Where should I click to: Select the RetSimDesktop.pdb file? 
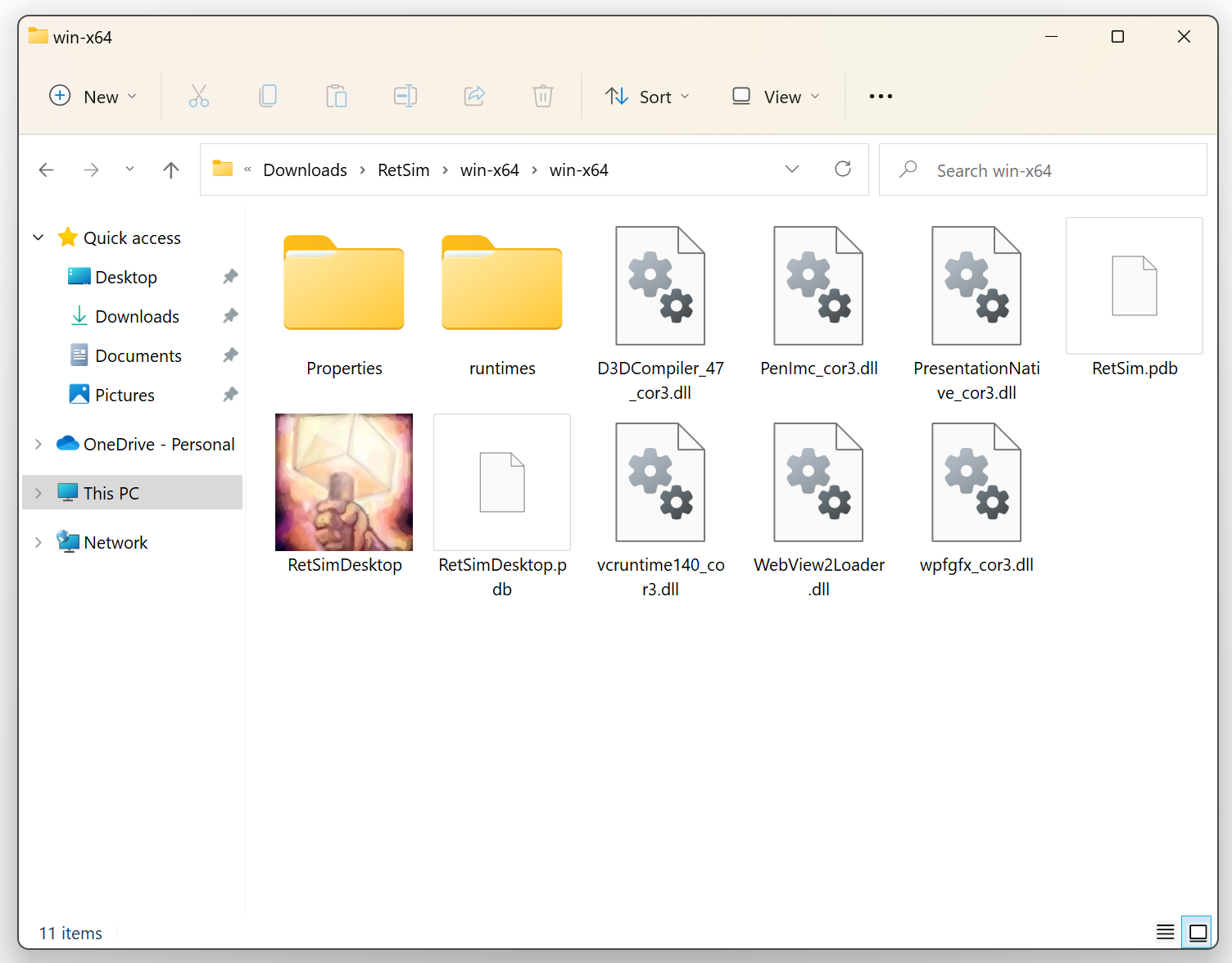coord(502,508)
